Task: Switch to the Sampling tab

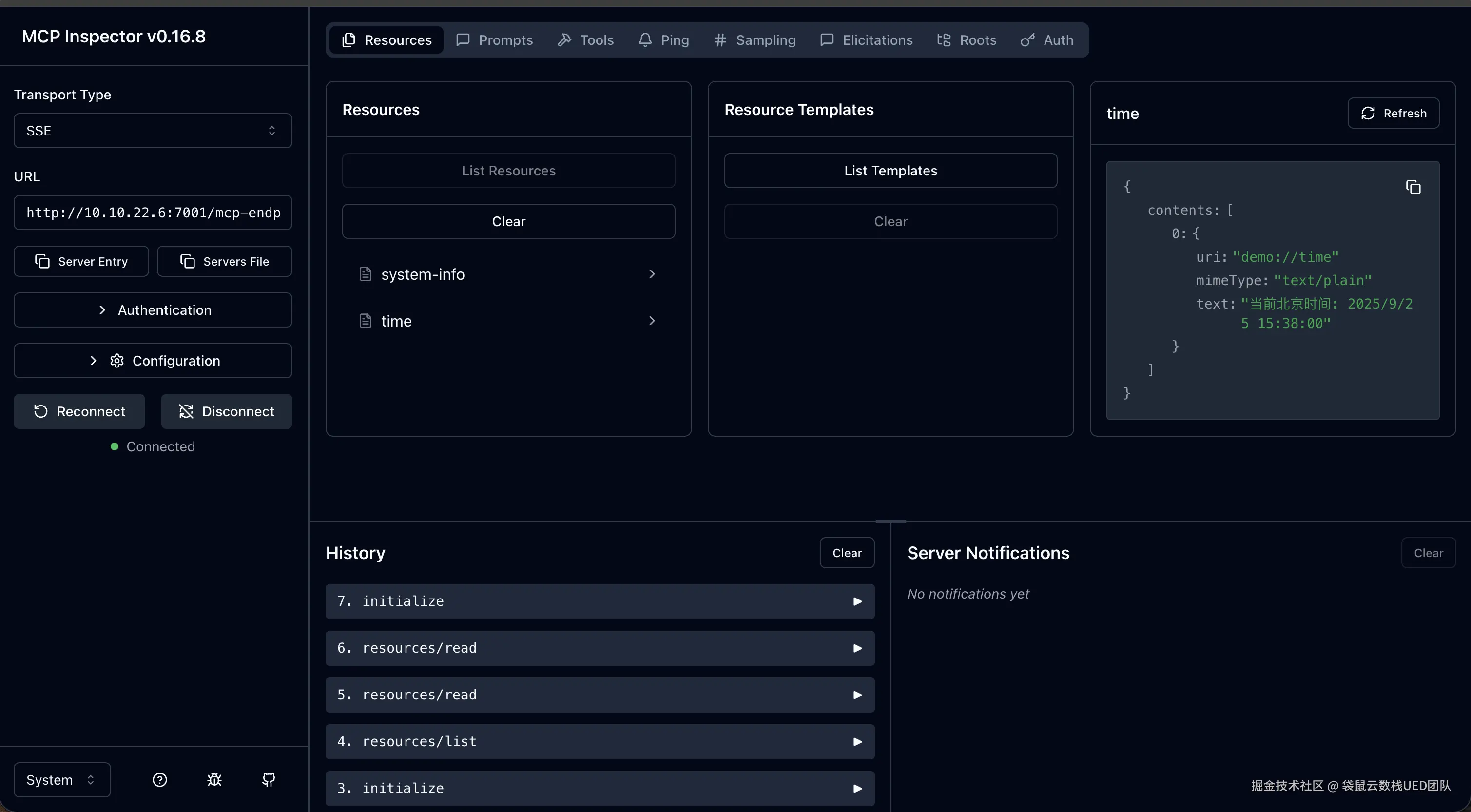Action: coord(755,40)
